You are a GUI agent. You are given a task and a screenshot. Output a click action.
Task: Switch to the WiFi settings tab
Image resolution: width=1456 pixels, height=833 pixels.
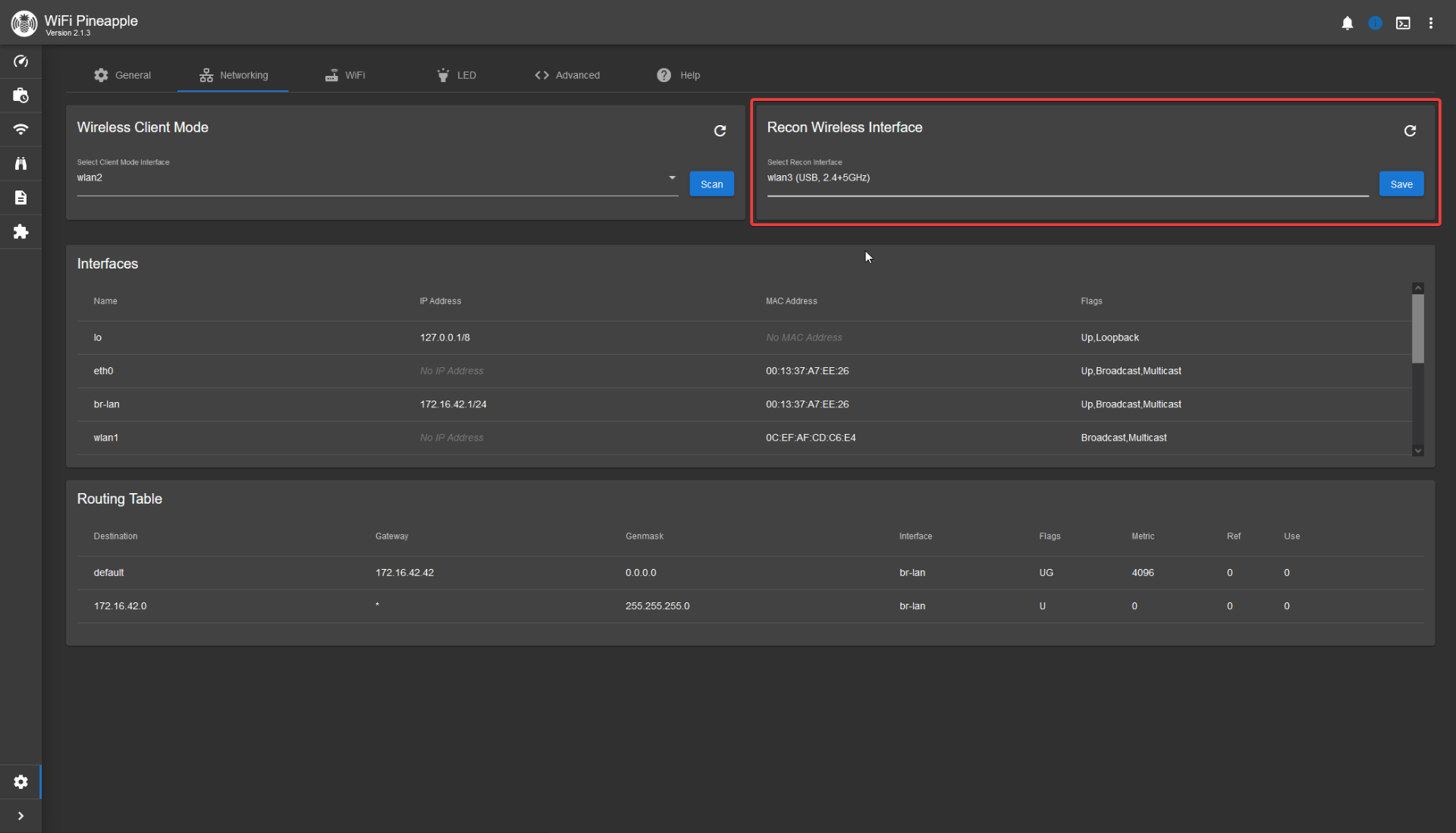[x=345, y=75]
